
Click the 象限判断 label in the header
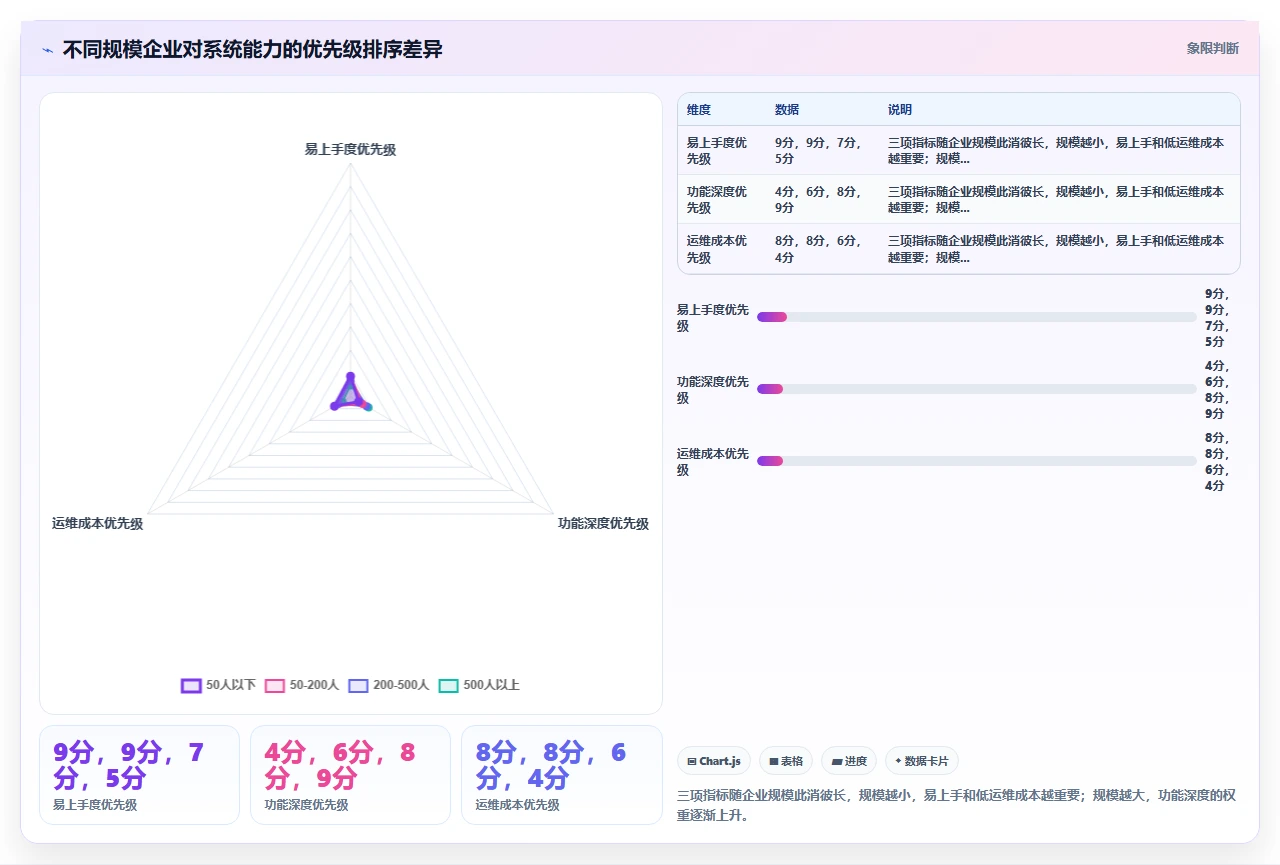1213,48
